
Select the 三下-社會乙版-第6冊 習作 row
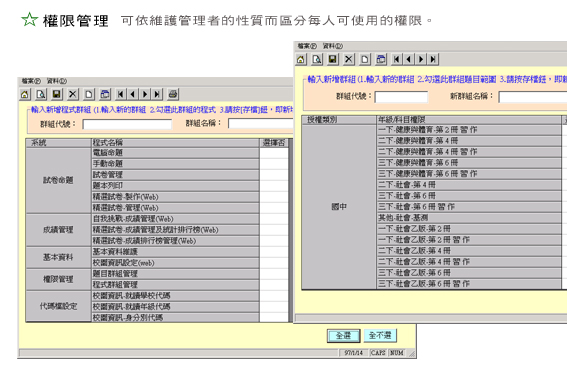click(469, 284)
